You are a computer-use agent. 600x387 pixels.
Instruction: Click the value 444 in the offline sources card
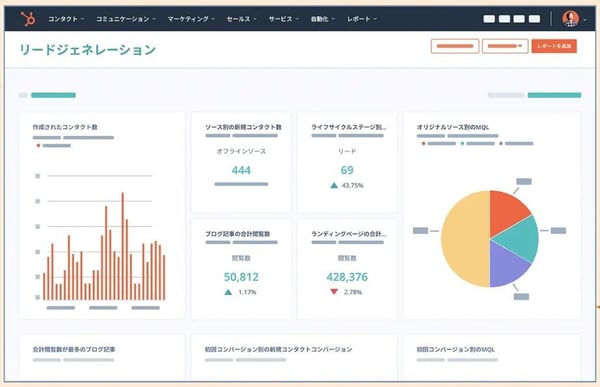241,170
